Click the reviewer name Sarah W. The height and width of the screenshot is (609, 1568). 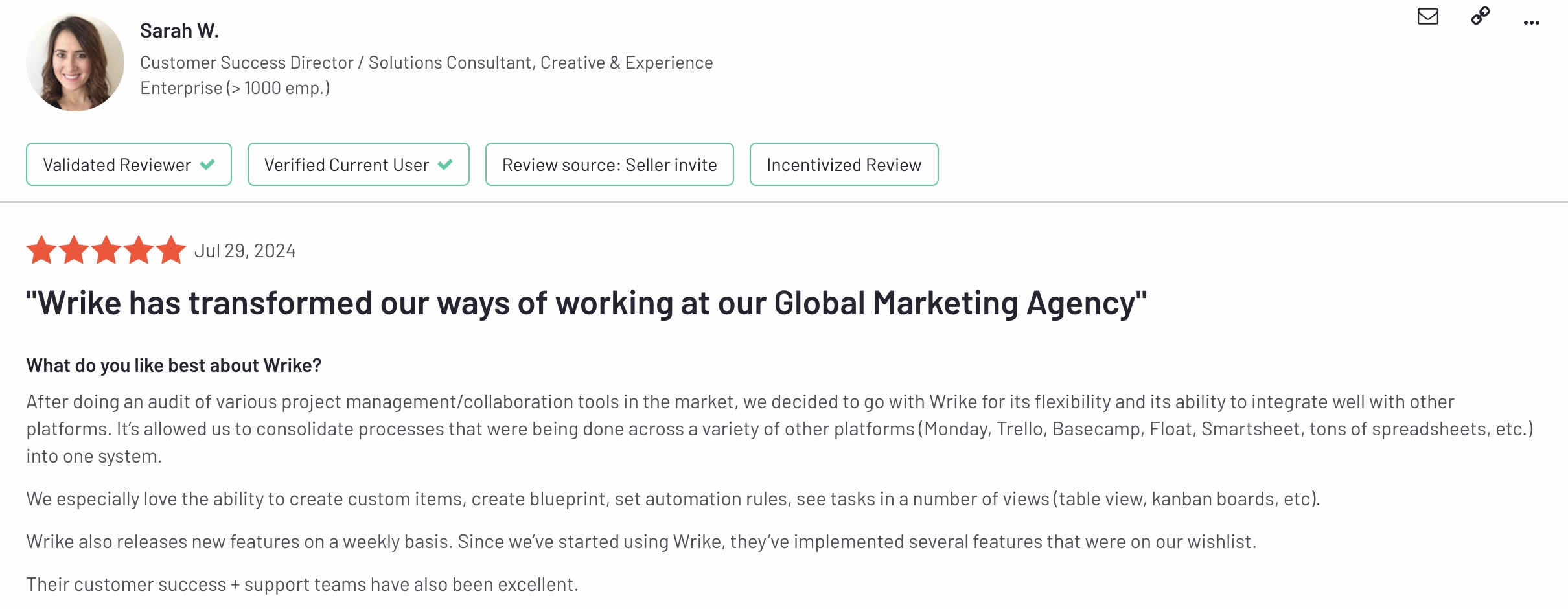click(179, 30)
